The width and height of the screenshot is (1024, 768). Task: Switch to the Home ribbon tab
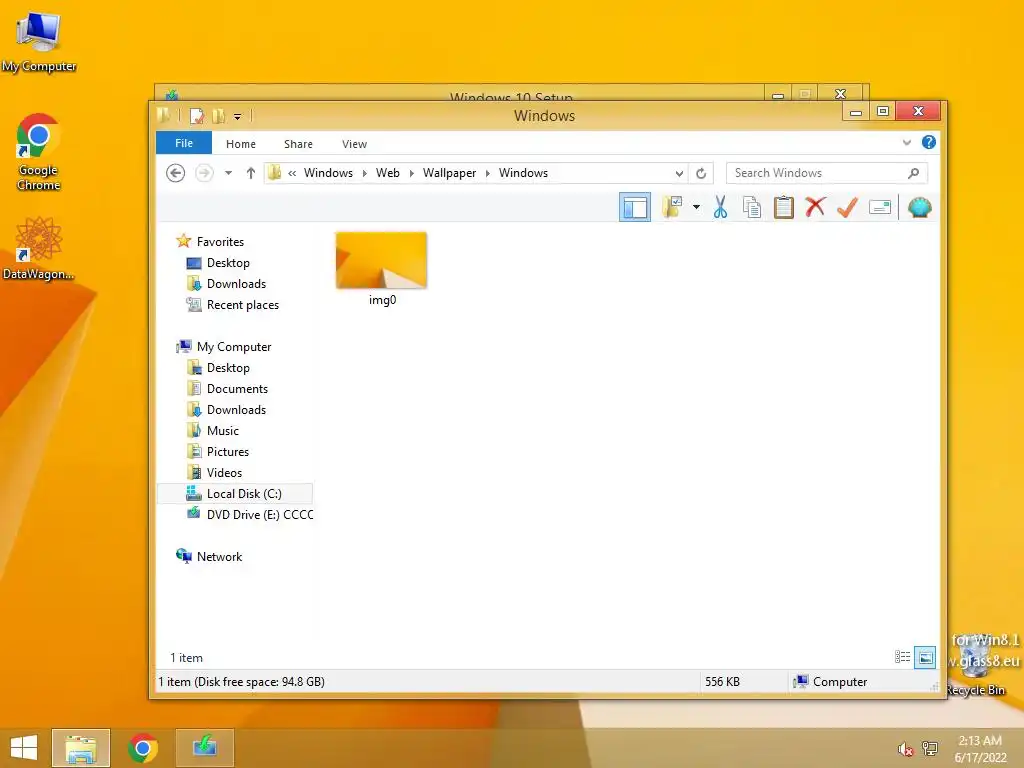(241, 144)
